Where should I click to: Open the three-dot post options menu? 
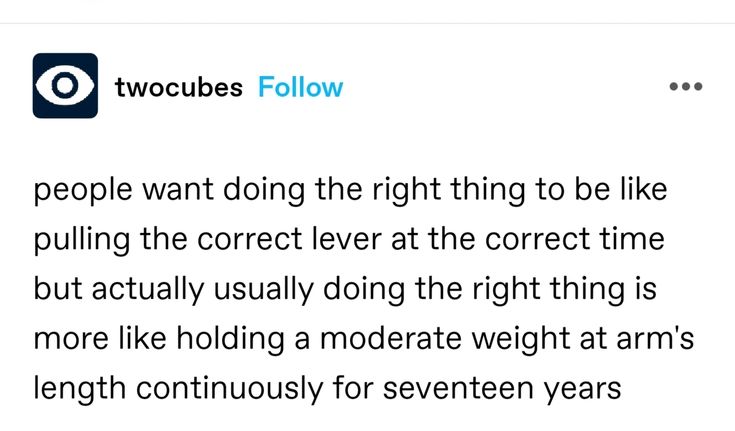click(686, 86)
